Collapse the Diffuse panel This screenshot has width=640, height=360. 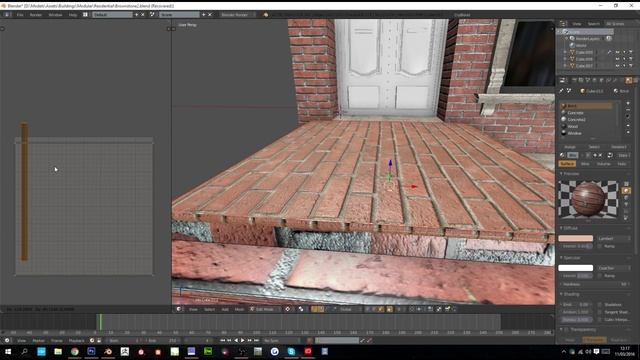pos(562,228)
